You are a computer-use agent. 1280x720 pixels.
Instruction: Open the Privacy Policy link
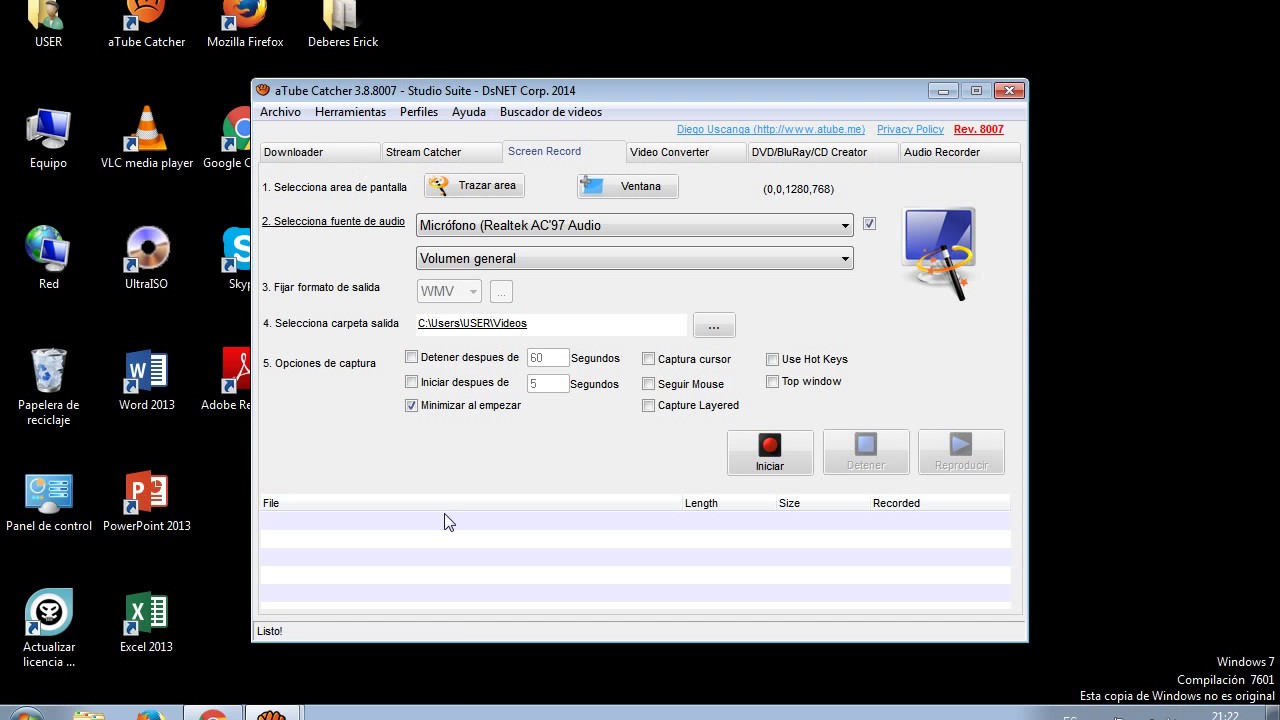[x=910, y=129]
